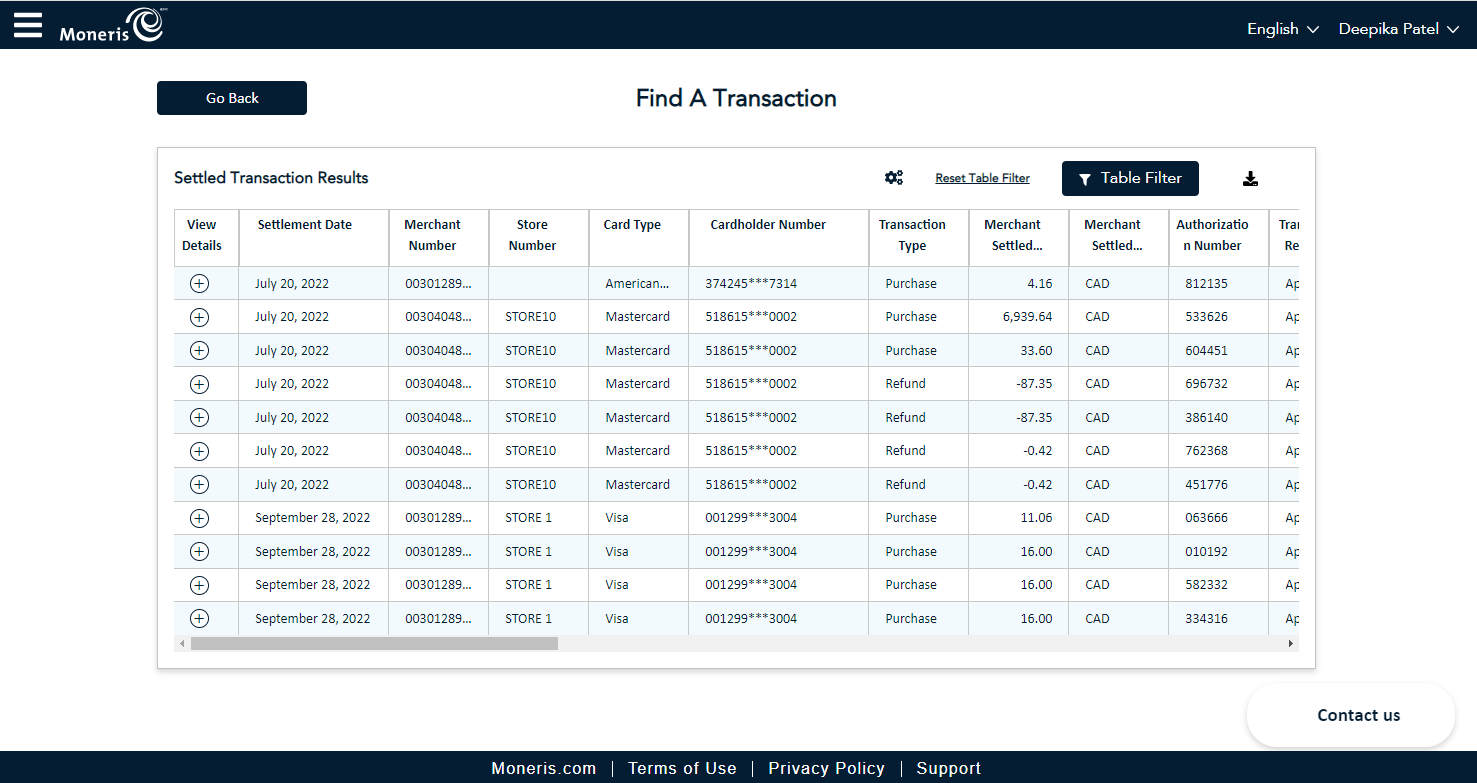Click the Moneris logo
This screenshot has width=1477, height=783.
111,25
